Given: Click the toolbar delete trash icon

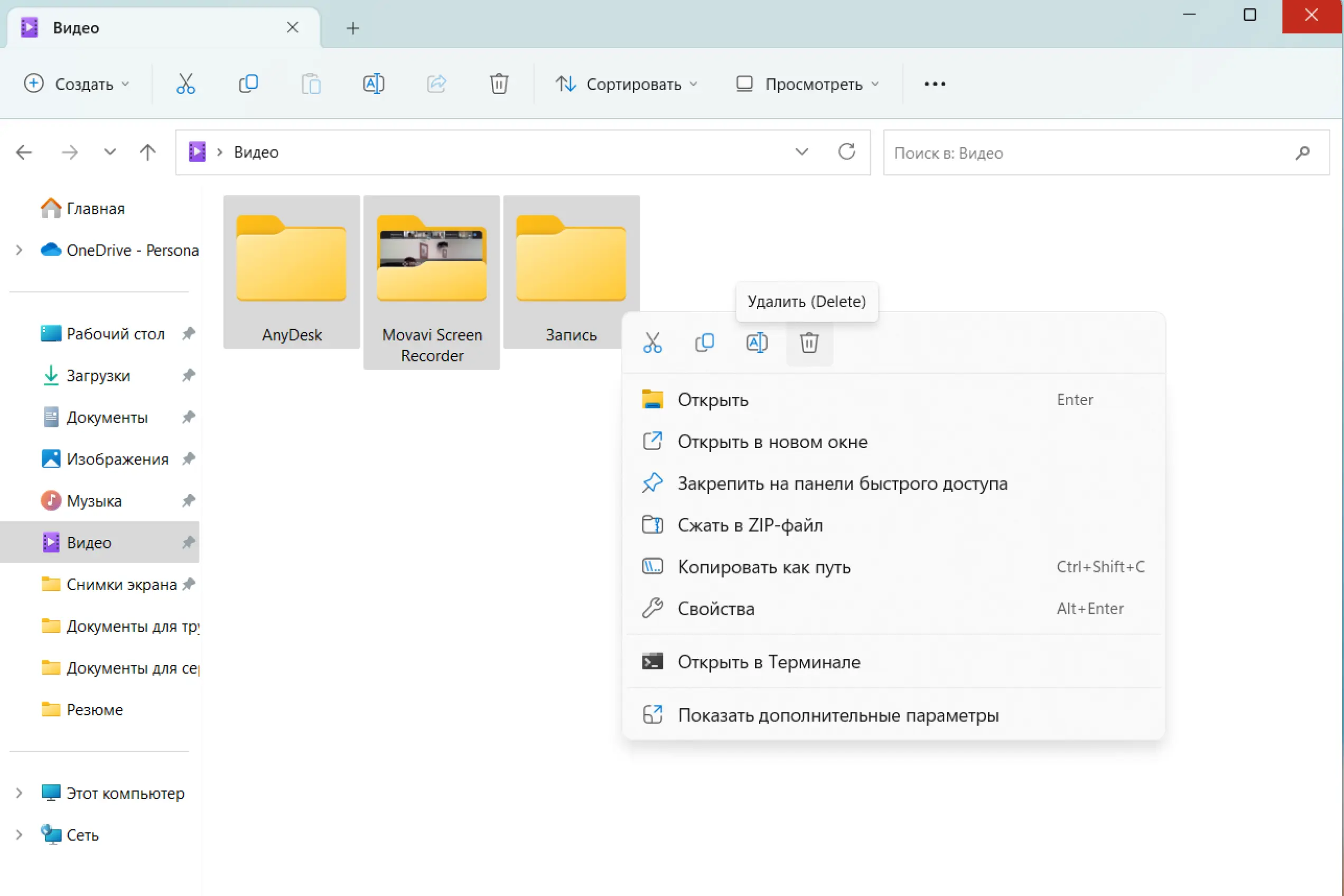Looking at the screenshot, I should [498, 84].
